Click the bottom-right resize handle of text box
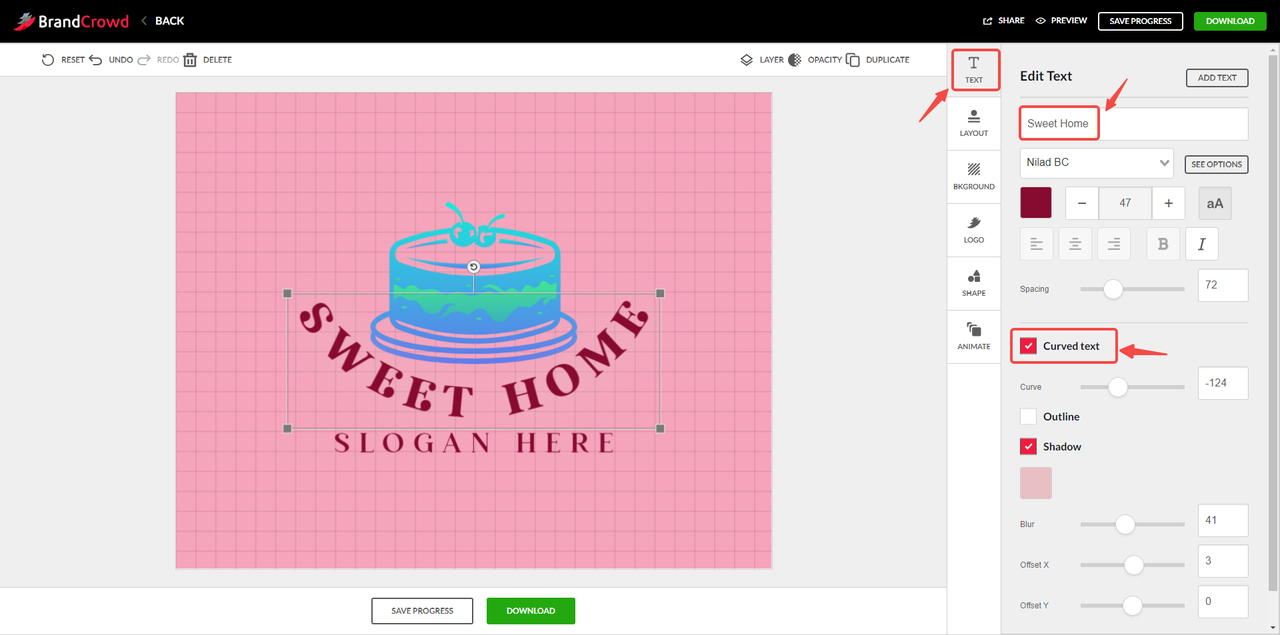Image resolution: width=1280 pixels, height=635 pixels. [x=660, y=428]
